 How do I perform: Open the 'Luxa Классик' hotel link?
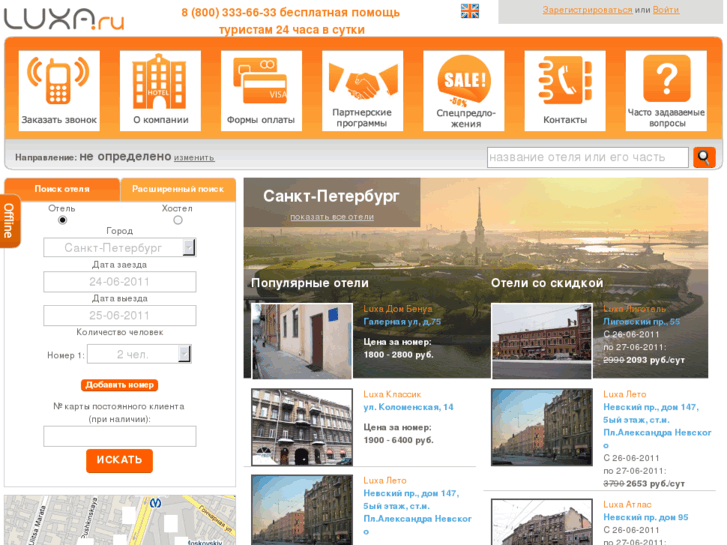pos(392,394)
